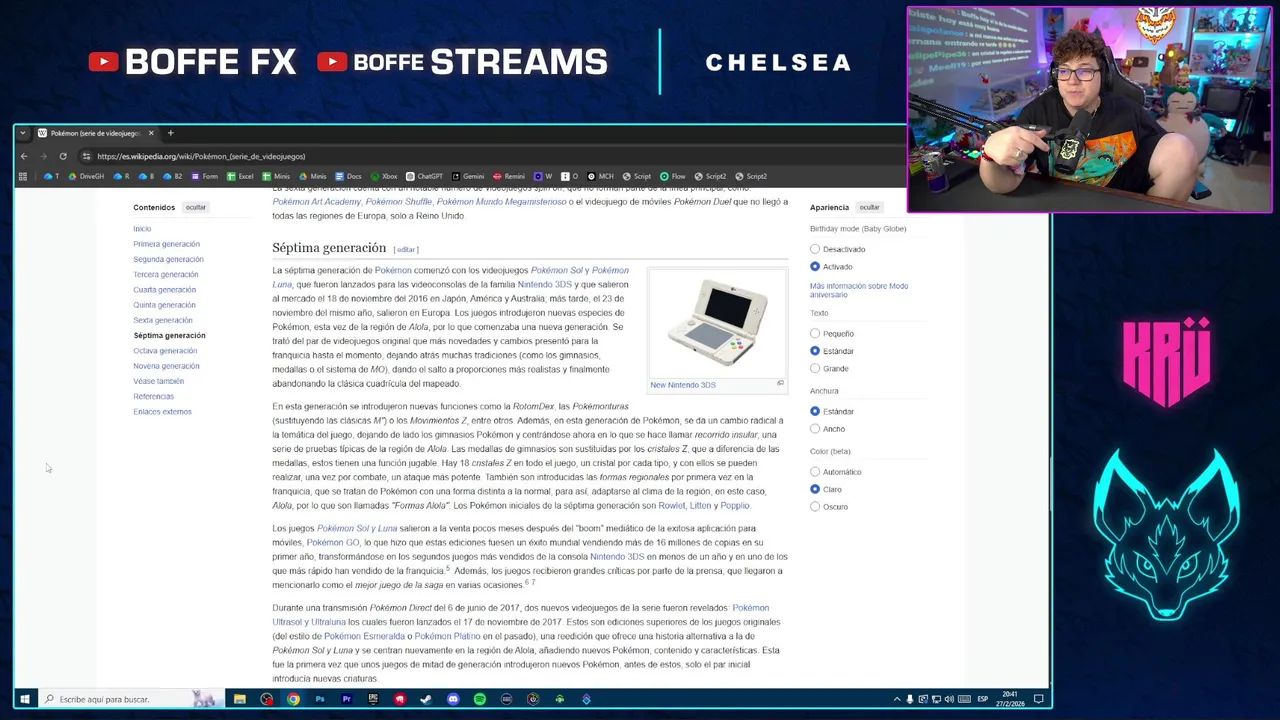1280x720 pixels.
Task: Enlarge the New Nintendo 3DS image
Action: tap(780, 384)
